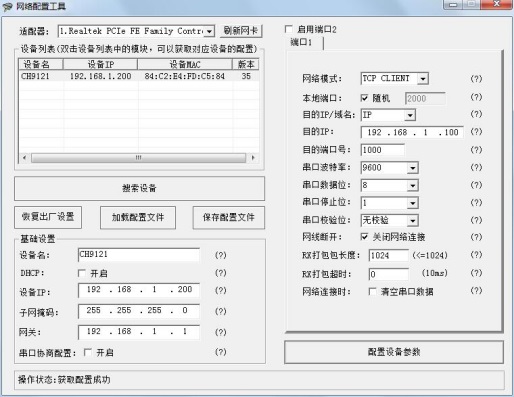The image size is (514, 397).
Task: Enable 清空串口数据 checkbox
Action: coord(372,292)
